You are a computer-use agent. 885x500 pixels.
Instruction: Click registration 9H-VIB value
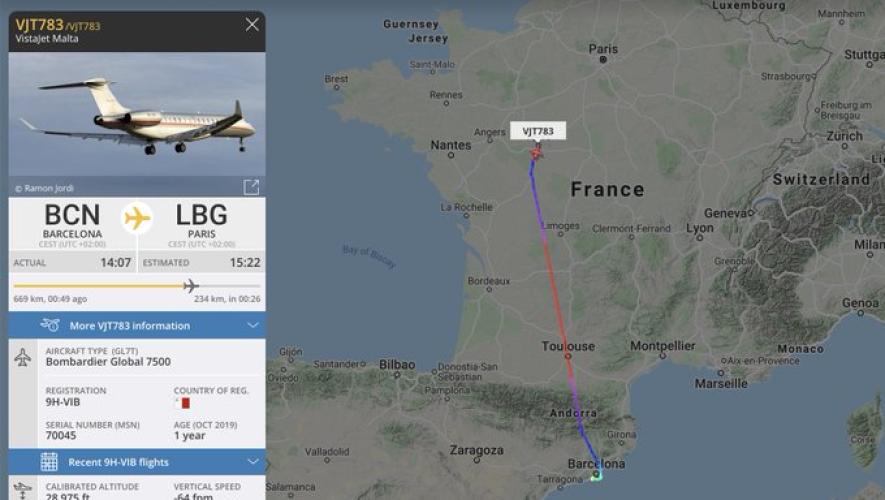pos(63,402)
